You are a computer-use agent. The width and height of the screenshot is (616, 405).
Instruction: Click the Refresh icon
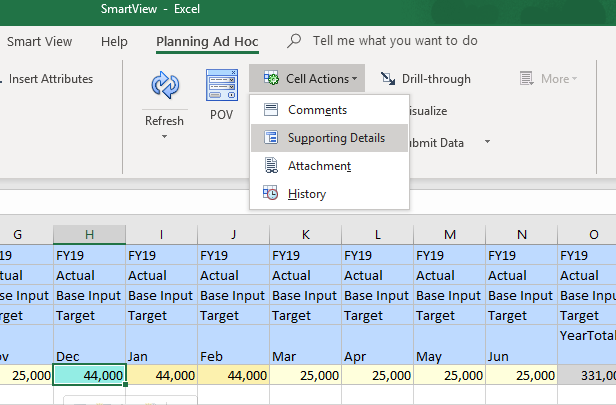pyautogui.click(x=165, y=85)
